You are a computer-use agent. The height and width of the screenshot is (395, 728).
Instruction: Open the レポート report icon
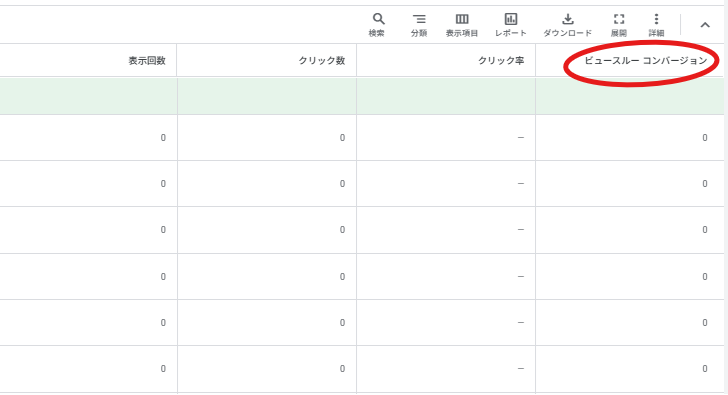coord(511,25)
